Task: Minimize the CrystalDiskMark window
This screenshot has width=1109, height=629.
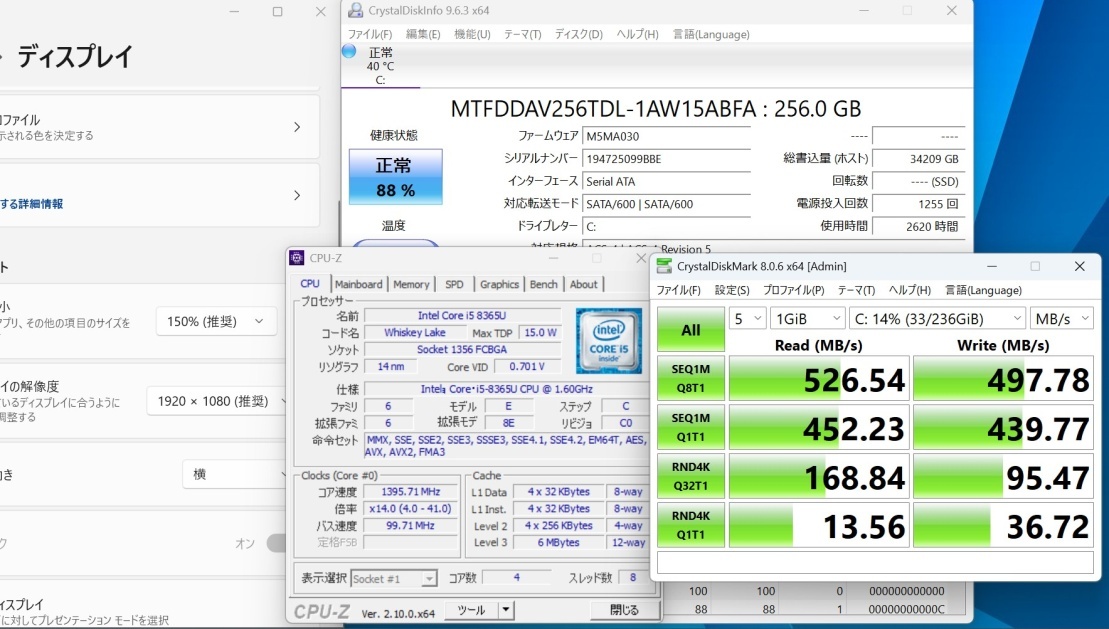Action: pyautogui.click(x=992, y=266)
